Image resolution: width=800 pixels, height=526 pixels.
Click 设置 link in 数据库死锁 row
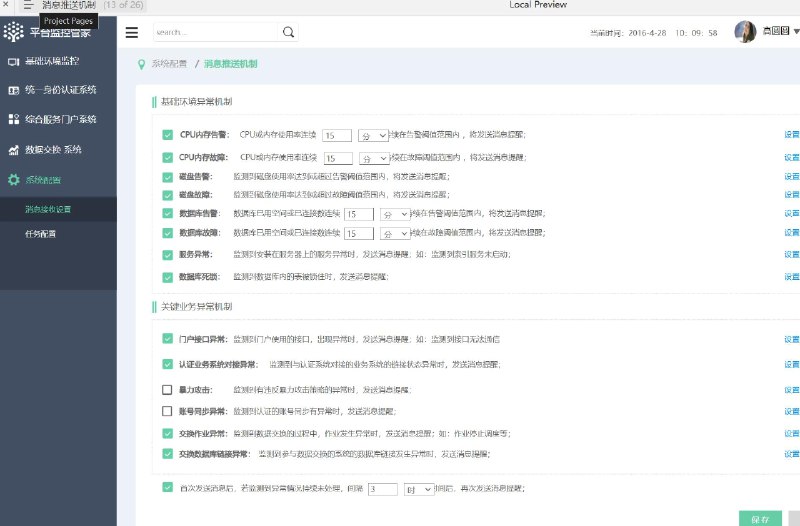click(x=792, y=277)
